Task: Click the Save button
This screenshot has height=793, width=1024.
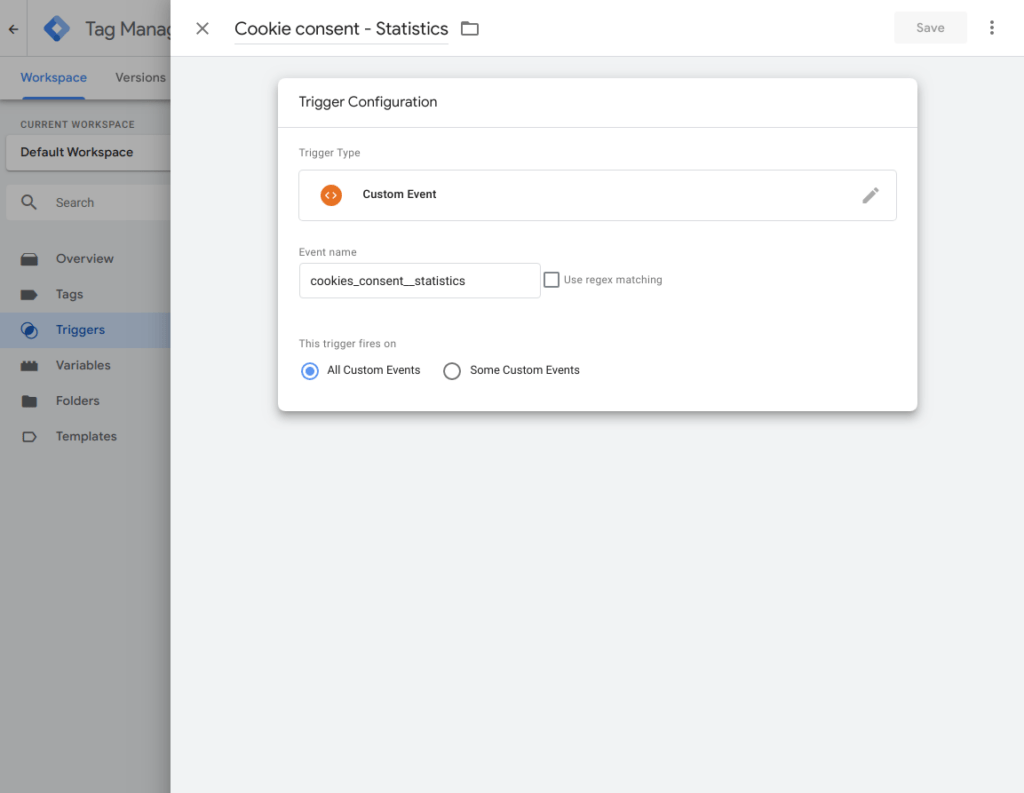Action: tap(930, 28)
